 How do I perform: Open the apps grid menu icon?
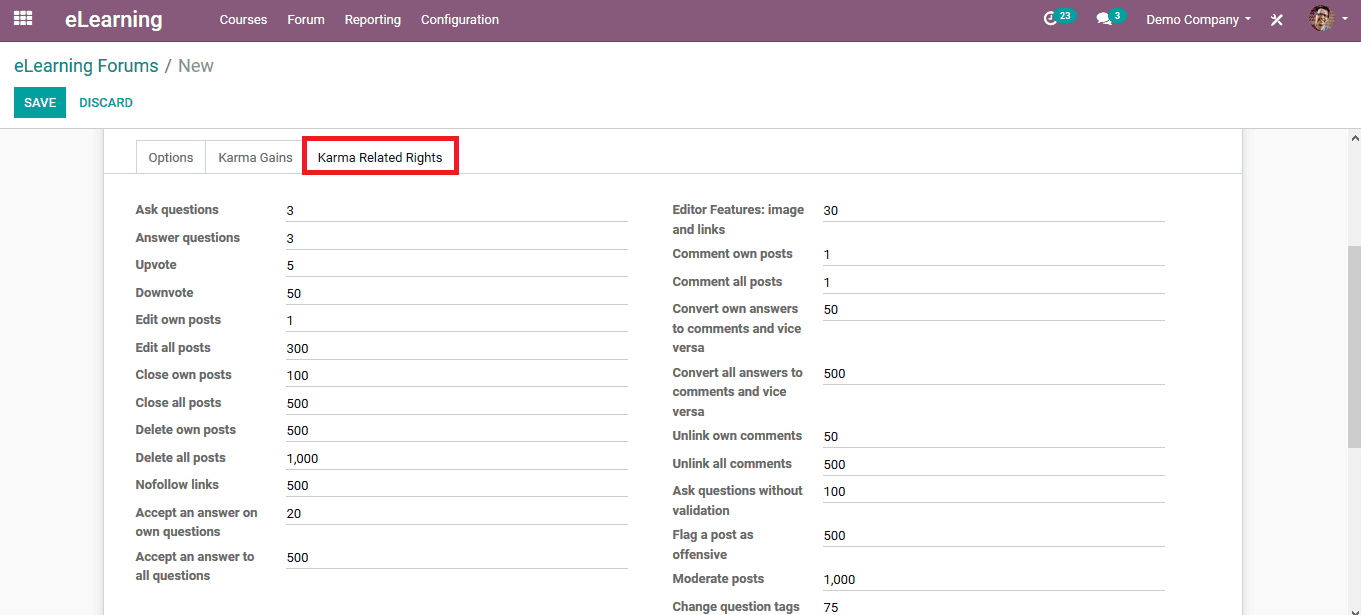[x=22, y=18]
